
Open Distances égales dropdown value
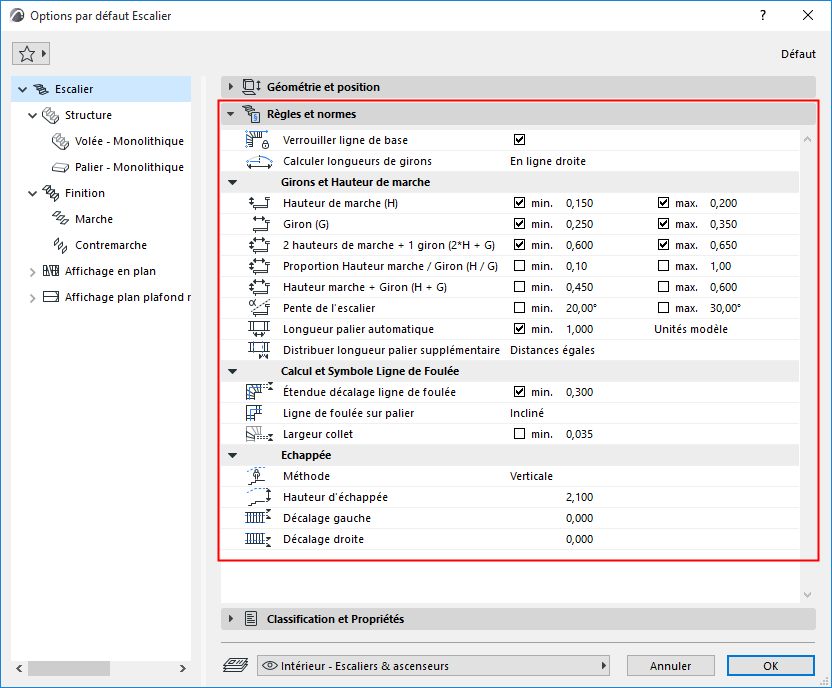tap(552, 350)
